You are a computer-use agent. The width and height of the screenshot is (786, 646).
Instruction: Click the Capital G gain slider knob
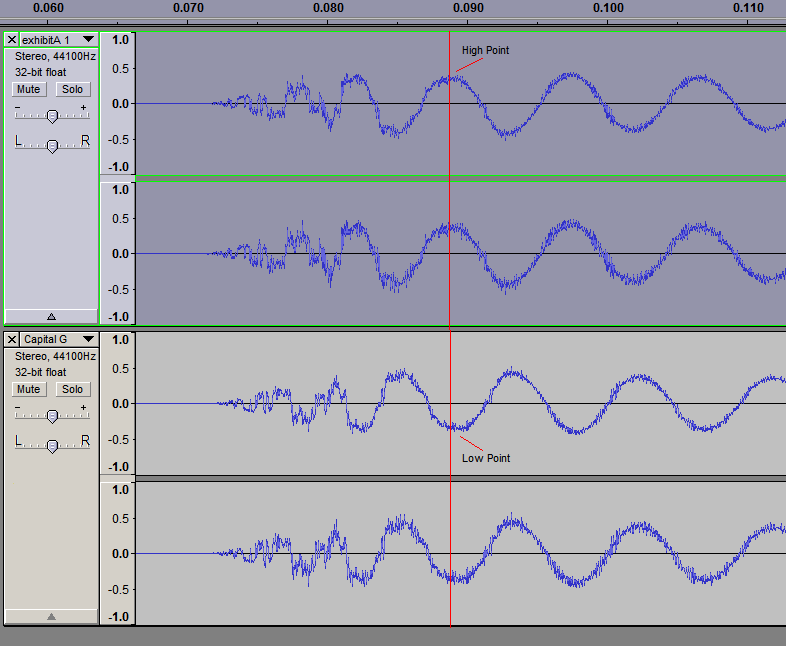pyautogui.click(x=52, y=416)
